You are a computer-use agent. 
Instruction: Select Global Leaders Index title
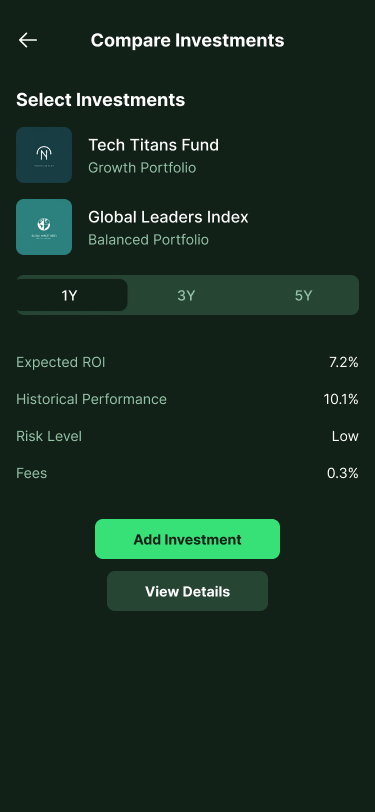(x=168, y=217)
